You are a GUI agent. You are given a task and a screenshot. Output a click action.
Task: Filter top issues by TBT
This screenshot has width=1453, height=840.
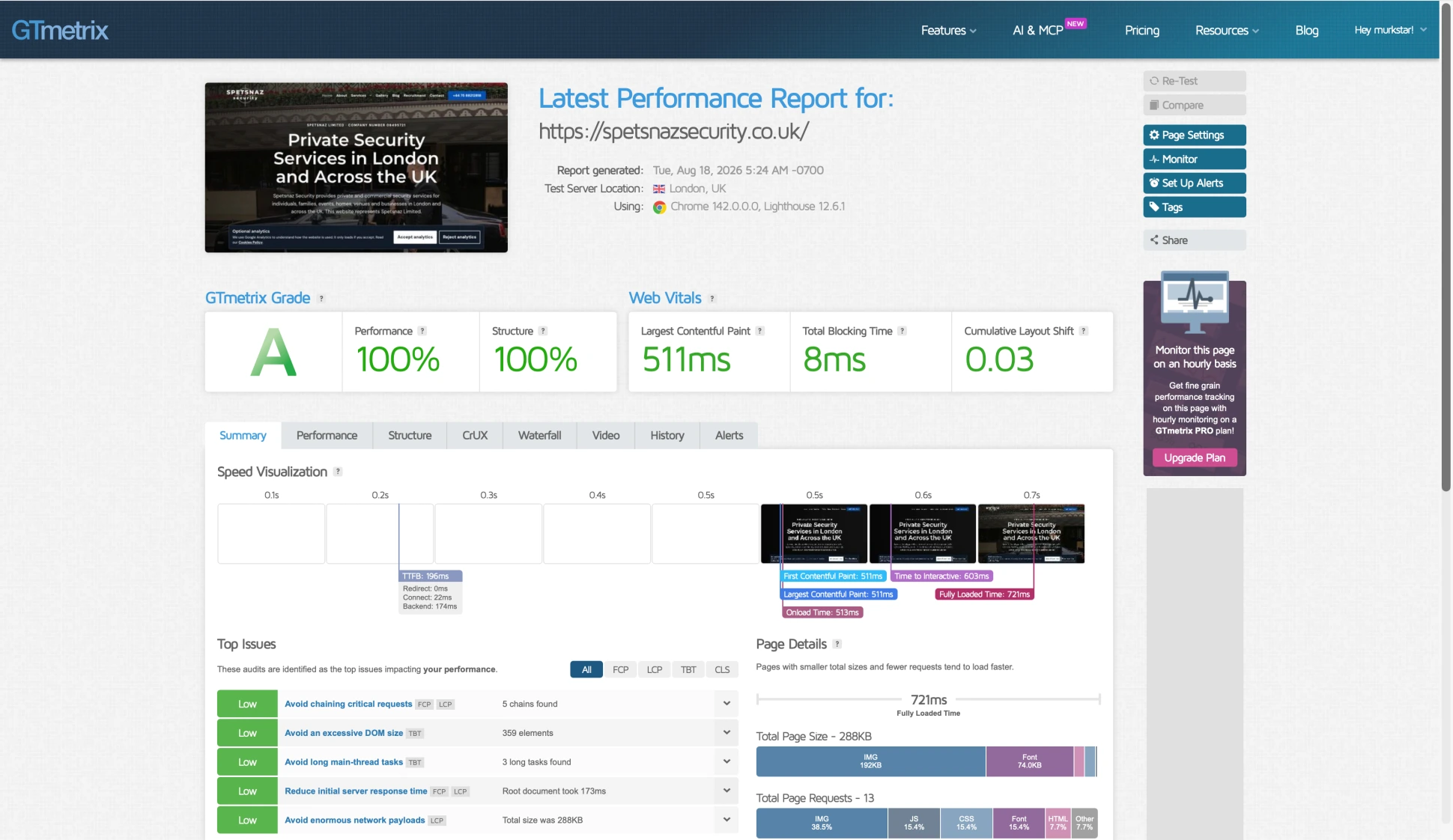coord(688,669)
